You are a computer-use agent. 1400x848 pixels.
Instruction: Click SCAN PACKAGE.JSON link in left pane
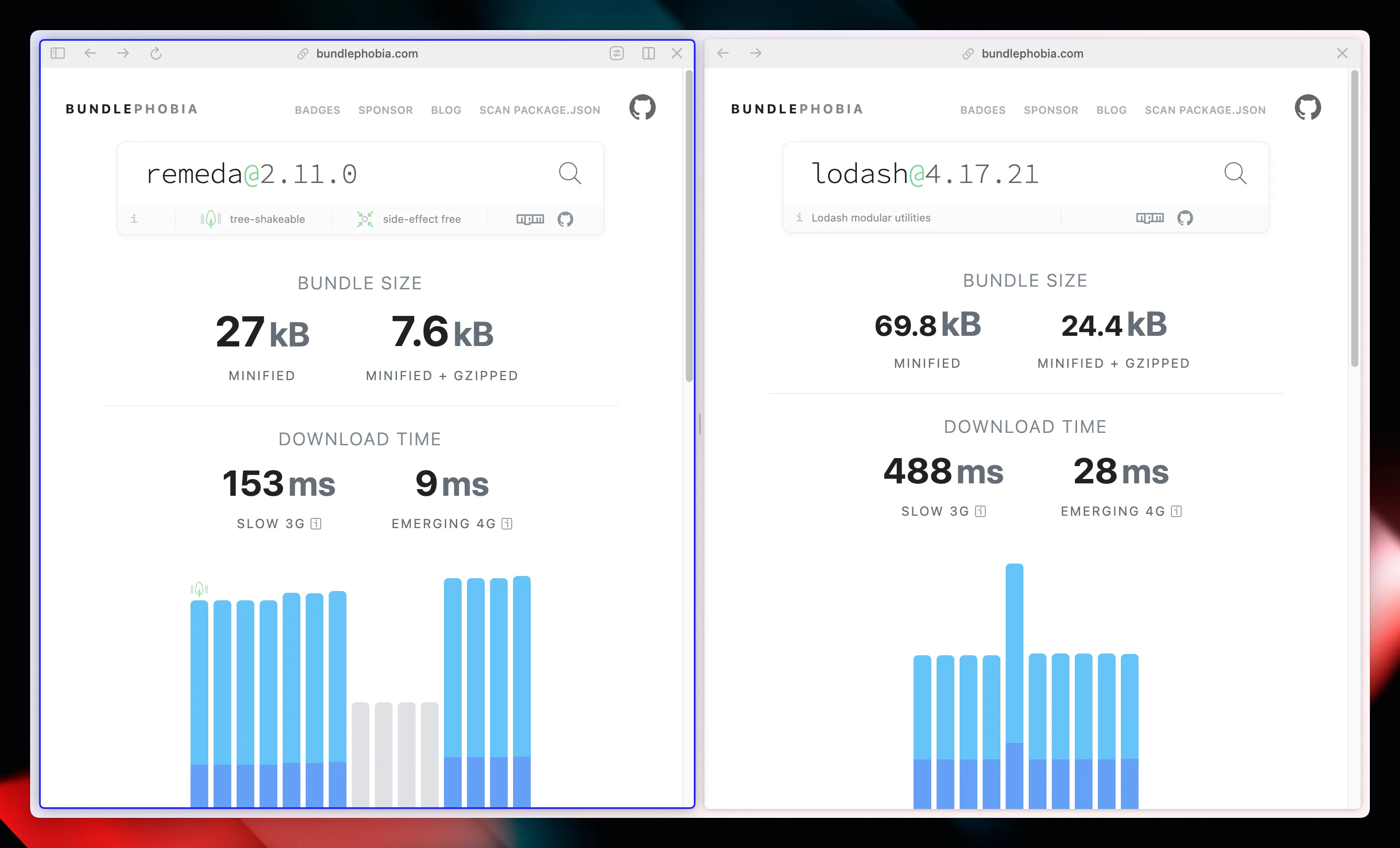coord(539,110)
